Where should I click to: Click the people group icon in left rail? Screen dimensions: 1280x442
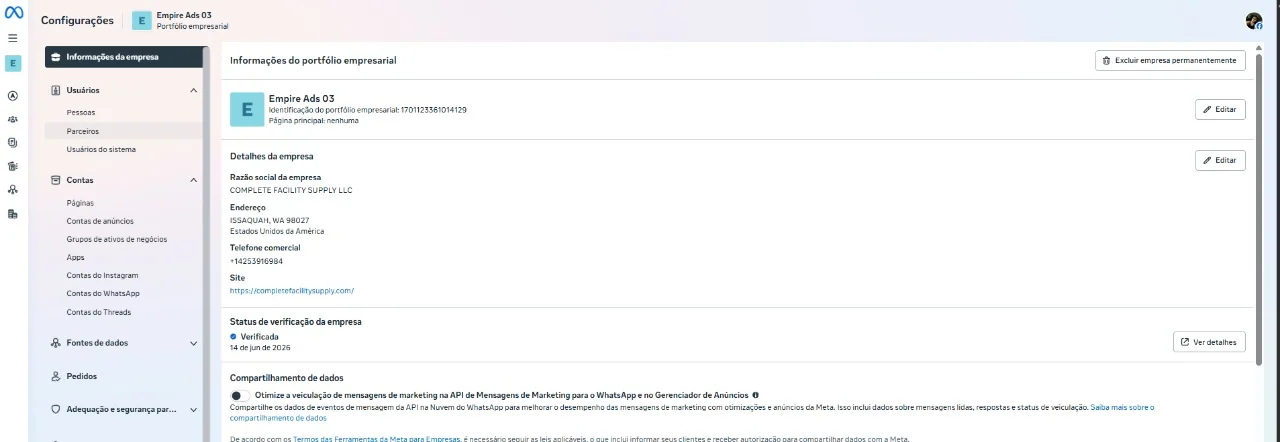(13, 119)
